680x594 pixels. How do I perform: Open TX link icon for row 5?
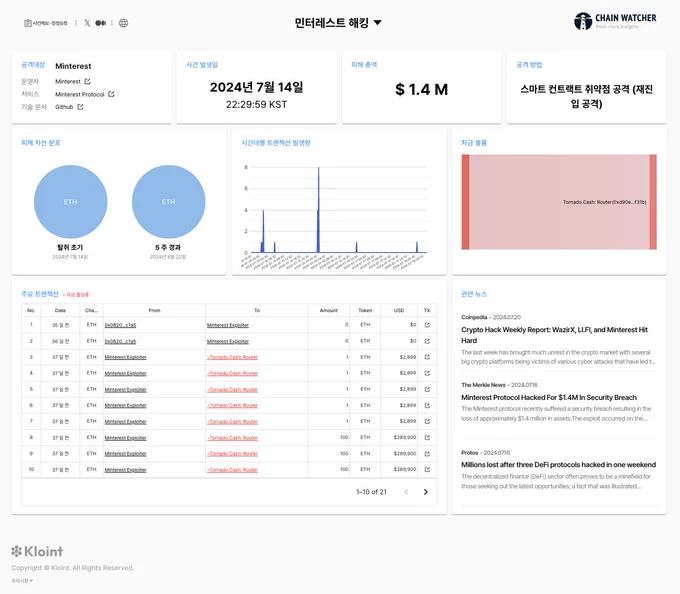coord(427,389)
